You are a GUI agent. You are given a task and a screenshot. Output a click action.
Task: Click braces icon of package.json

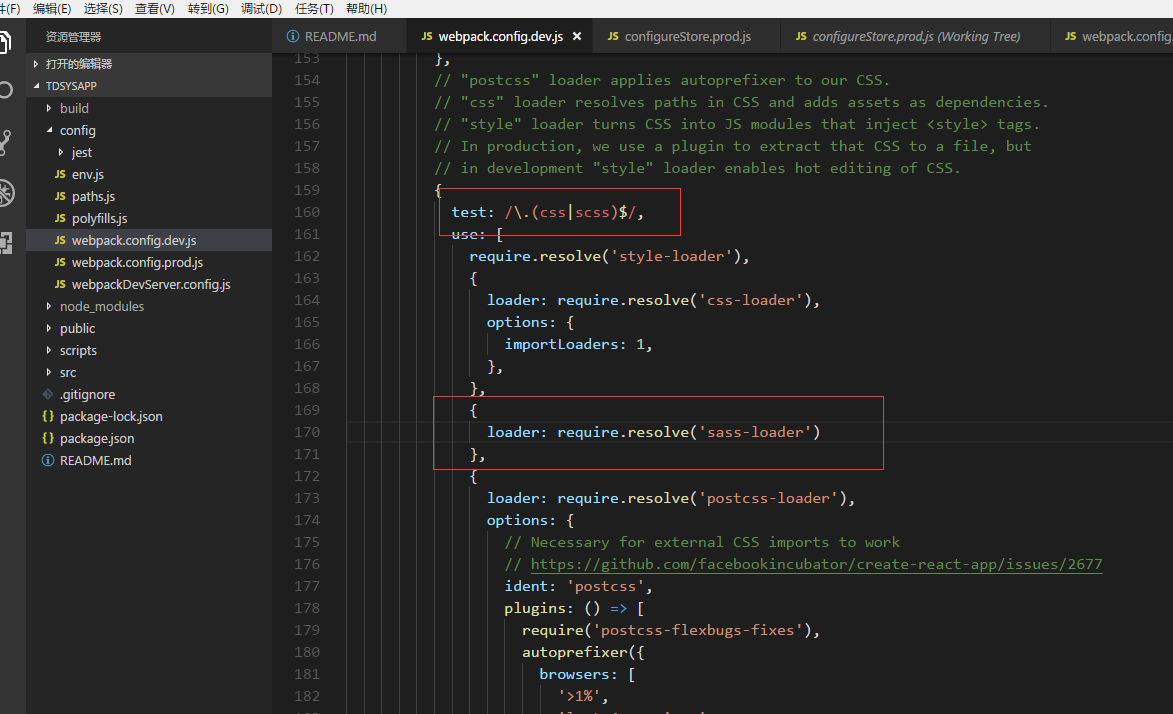pos(48,439)
